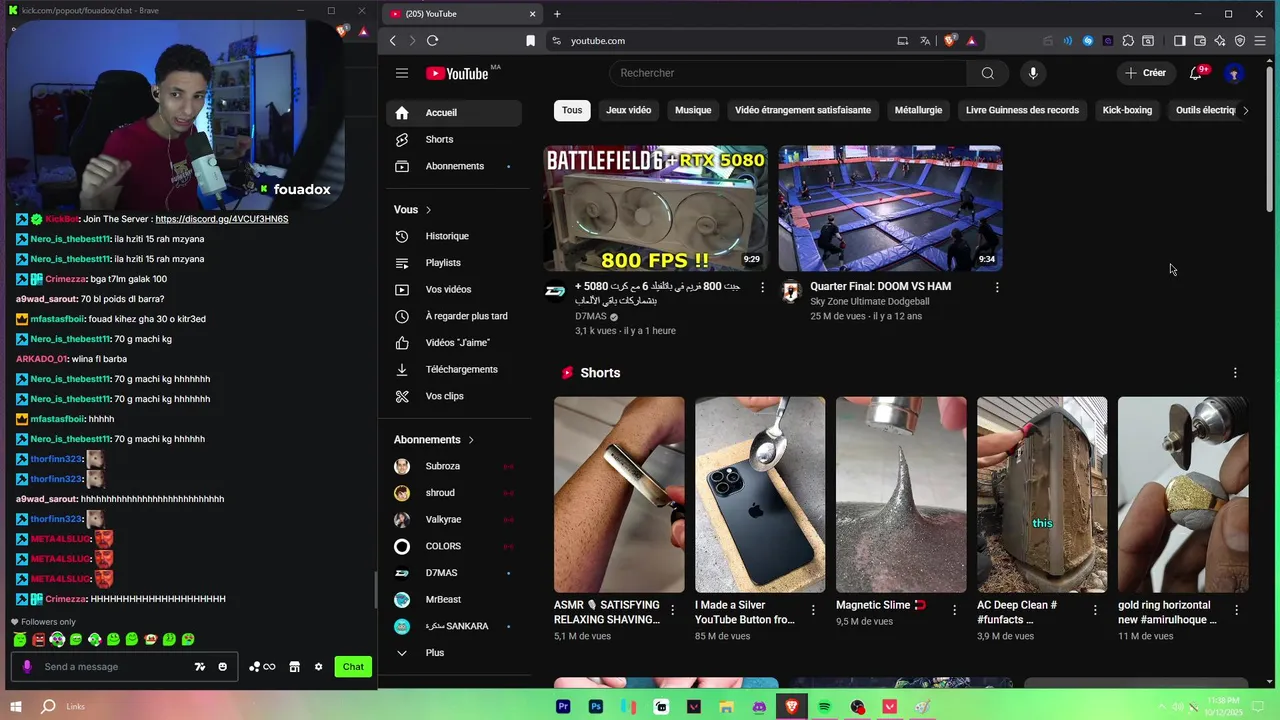1280x720 pixels.
Task: Open the Windows Start menu
Action: [16, 707]
